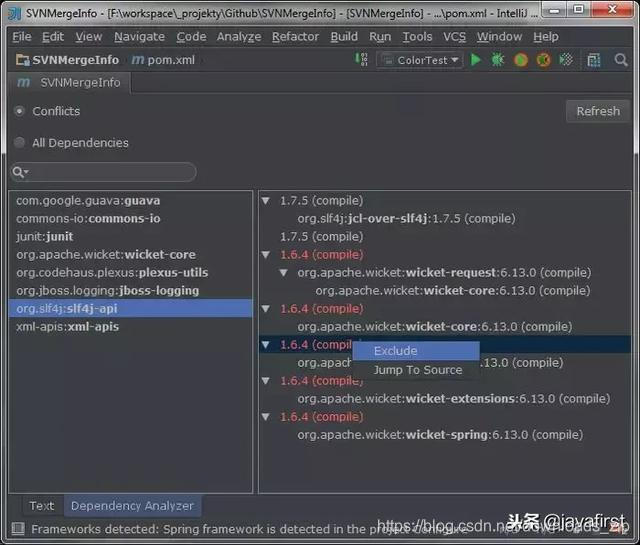Switch to the Dependency Analyzer tab

point(132,506)
